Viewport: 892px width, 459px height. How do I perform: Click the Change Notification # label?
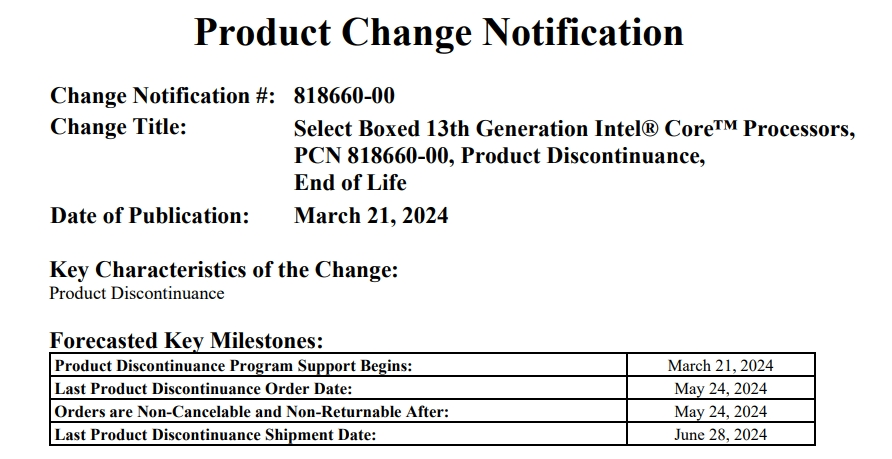tap(163, 96)
